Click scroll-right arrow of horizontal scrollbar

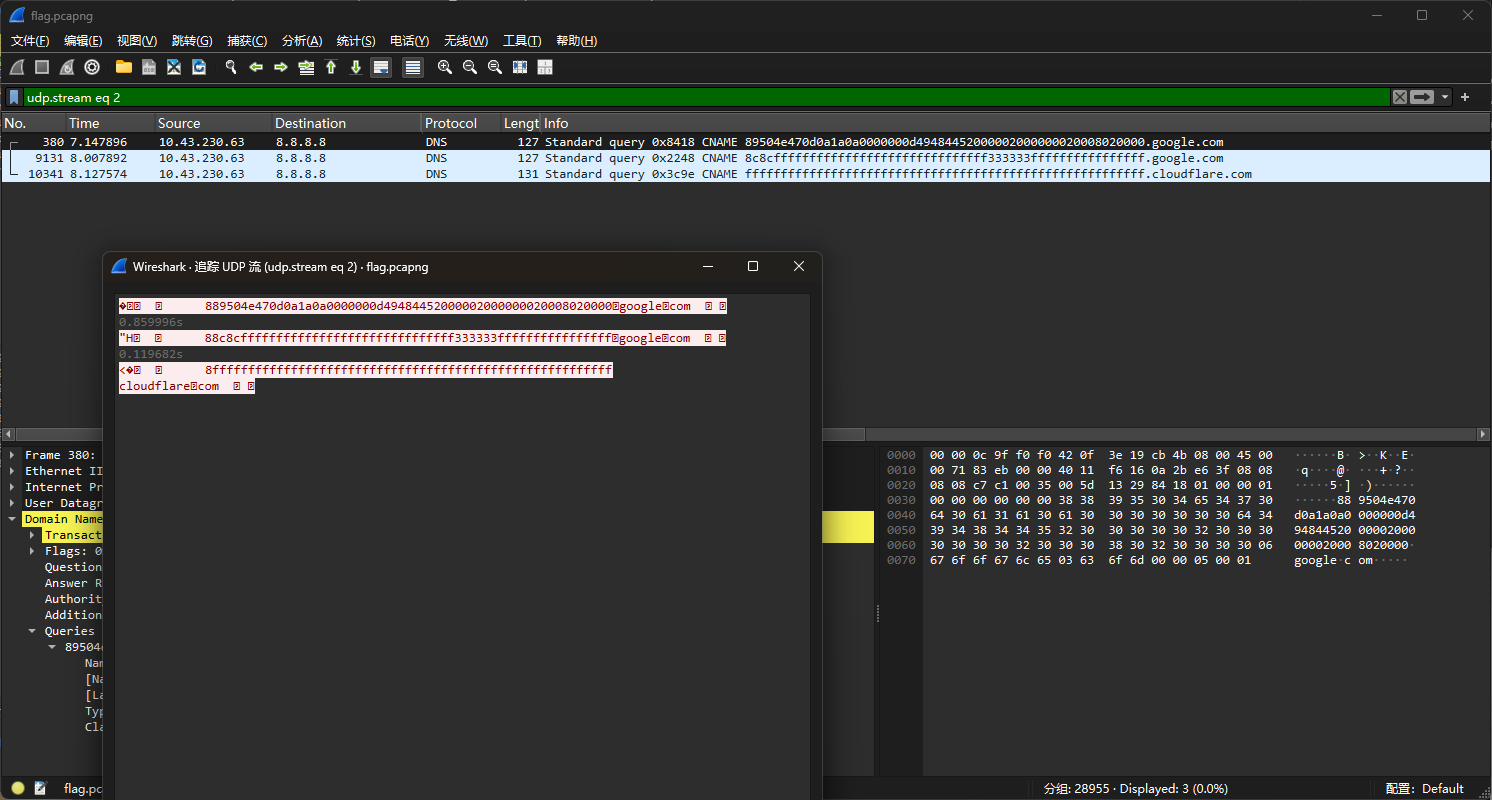[x=1484, y=434]
